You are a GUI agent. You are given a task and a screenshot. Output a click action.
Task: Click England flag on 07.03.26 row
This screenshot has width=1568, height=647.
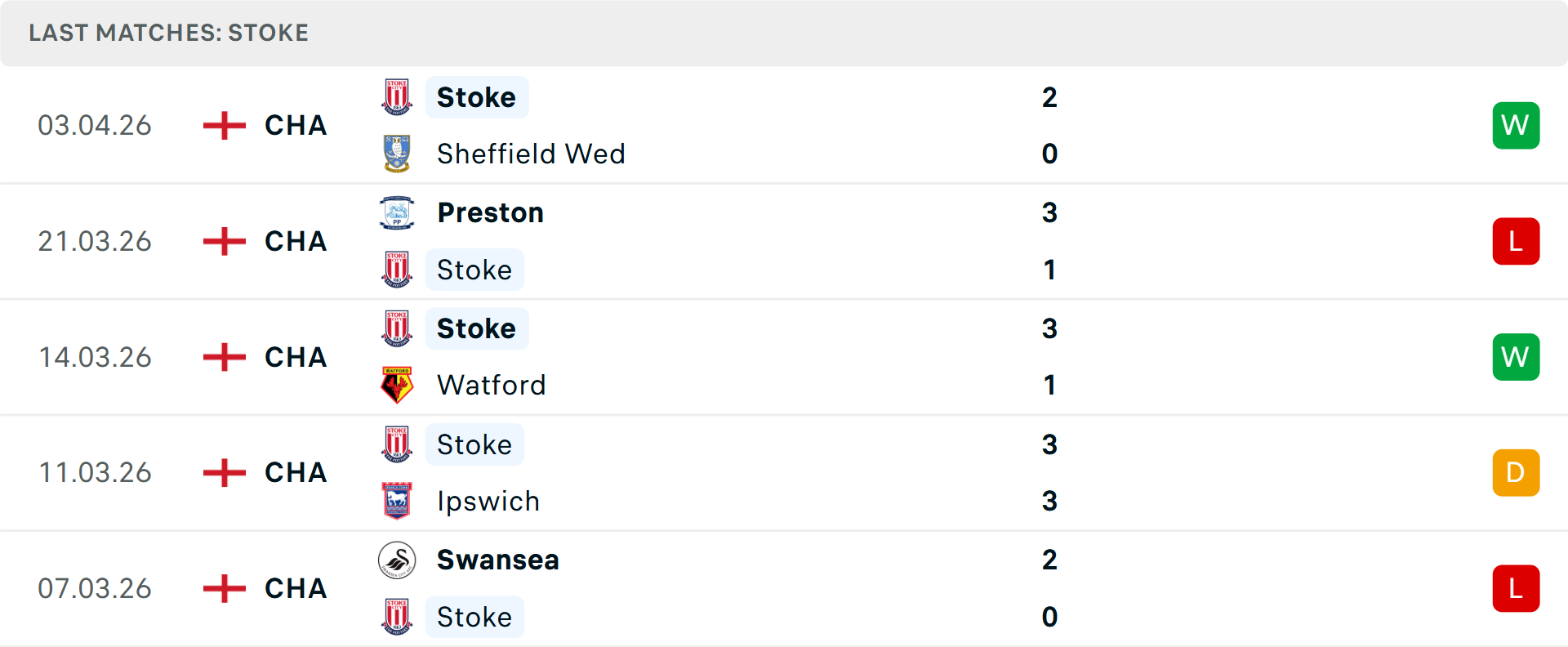coord(224,588)
